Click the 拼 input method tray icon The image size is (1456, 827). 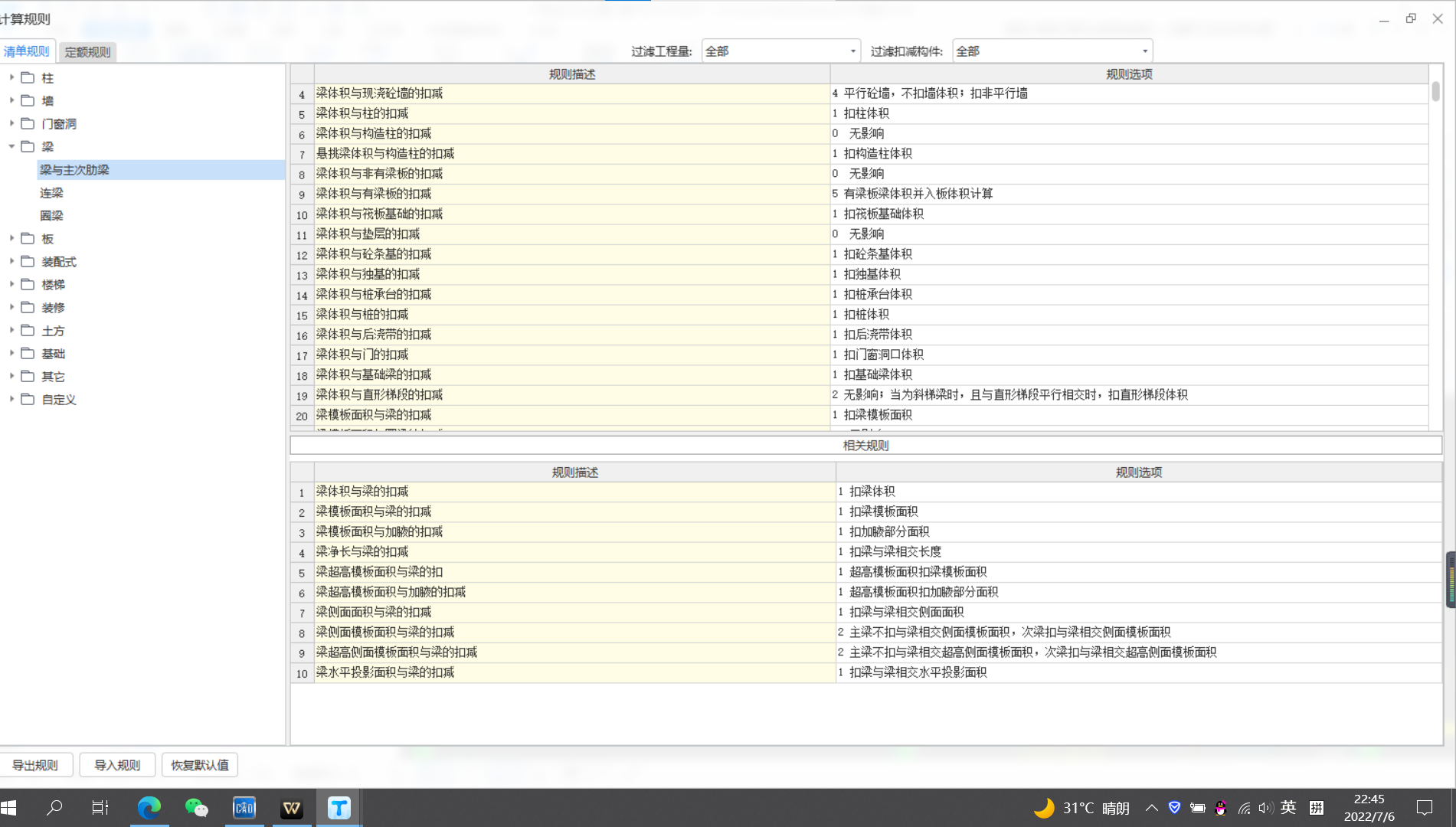tap(1317, 808)
